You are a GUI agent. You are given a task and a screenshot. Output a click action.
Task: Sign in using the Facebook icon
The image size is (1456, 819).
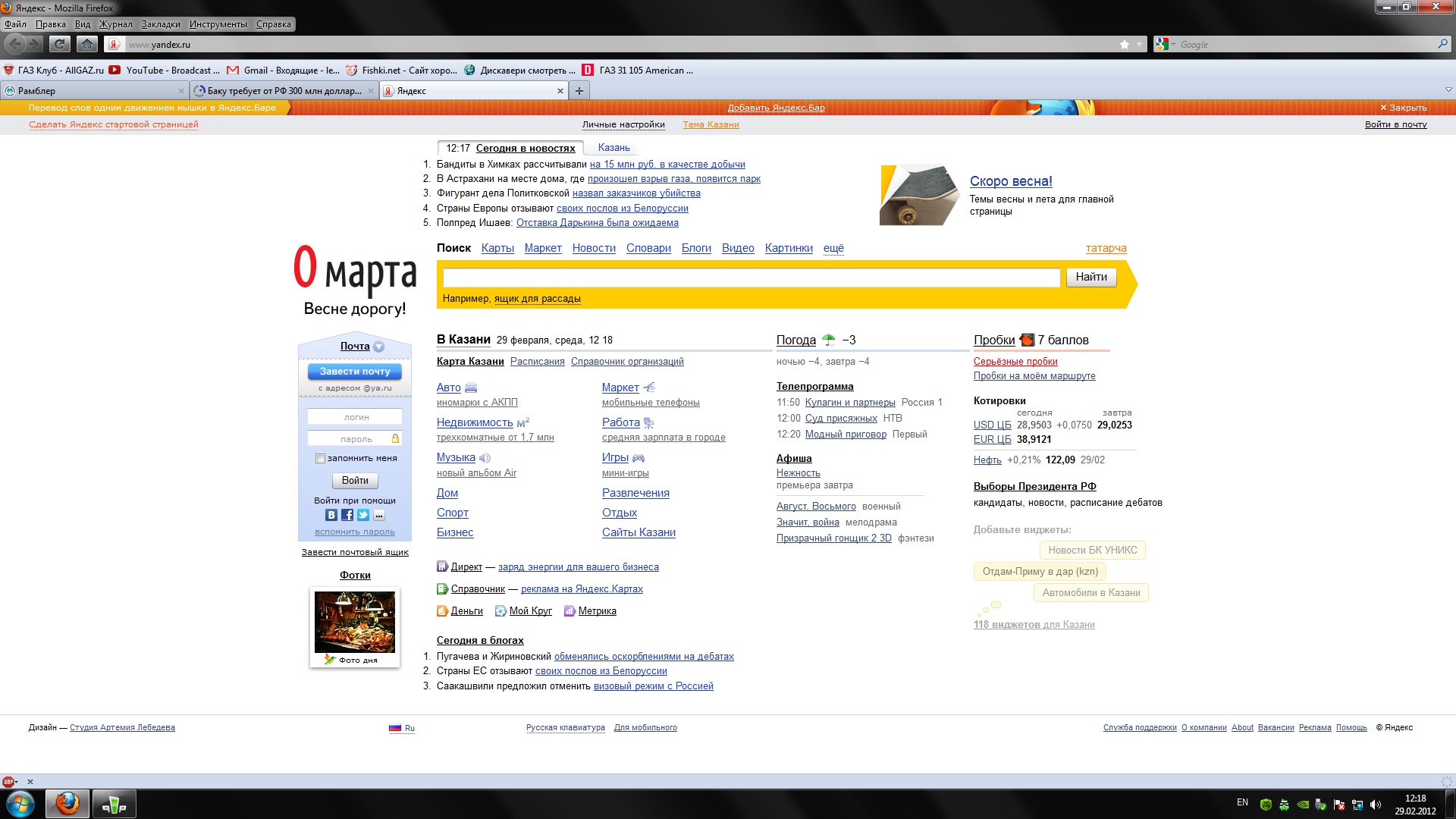pos(347,515)
